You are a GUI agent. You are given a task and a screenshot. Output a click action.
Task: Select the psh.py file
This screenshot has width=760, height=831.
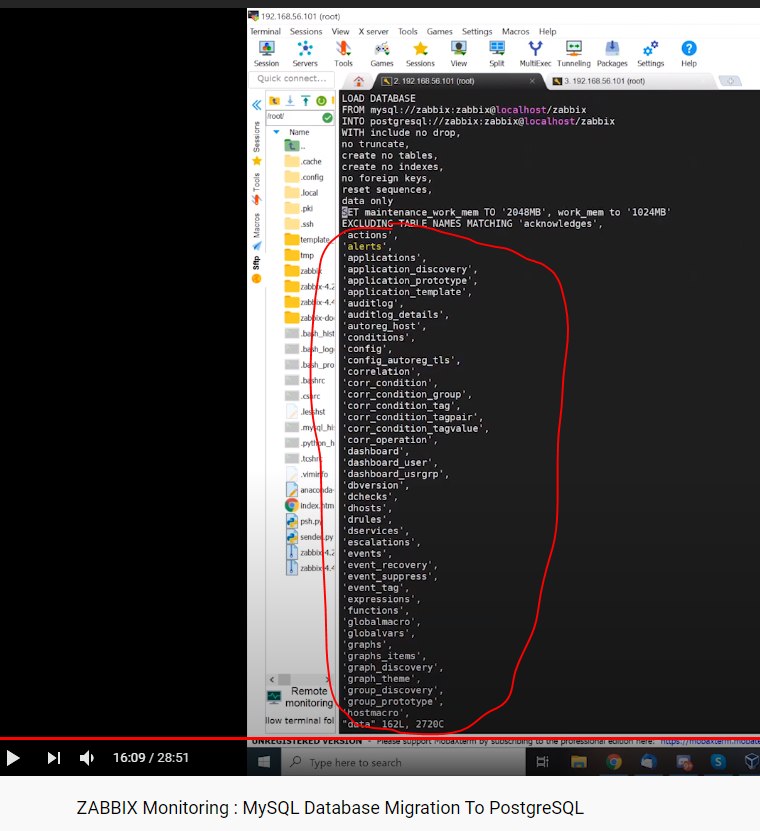pos(304,521)
